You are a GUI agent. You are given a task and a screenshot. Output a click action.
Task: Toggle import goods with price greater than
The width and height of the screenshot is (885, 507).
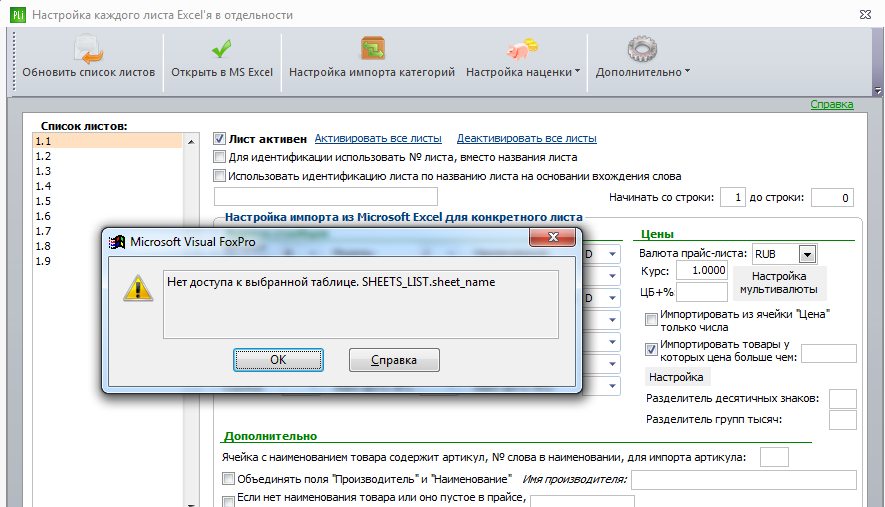click(651, 349)
